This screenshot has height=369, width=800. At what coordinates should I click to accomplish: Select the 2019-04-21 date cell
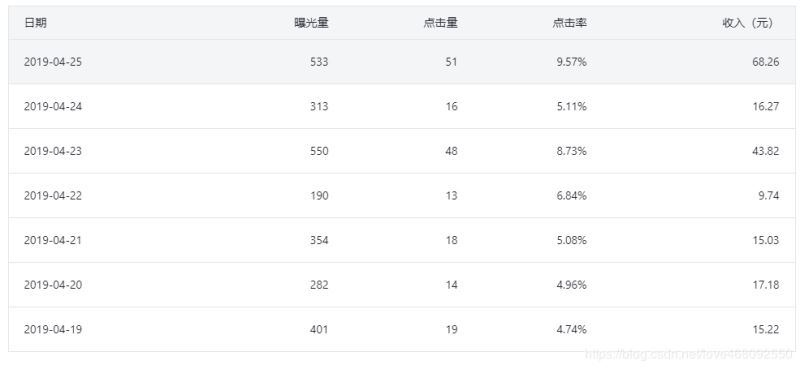53,240
